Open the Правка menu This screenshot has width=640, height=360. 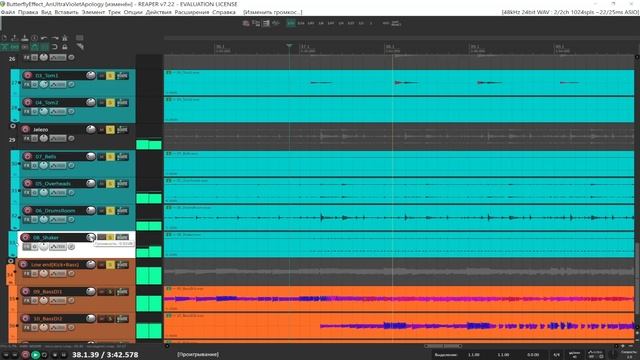[x=28, y=12]
